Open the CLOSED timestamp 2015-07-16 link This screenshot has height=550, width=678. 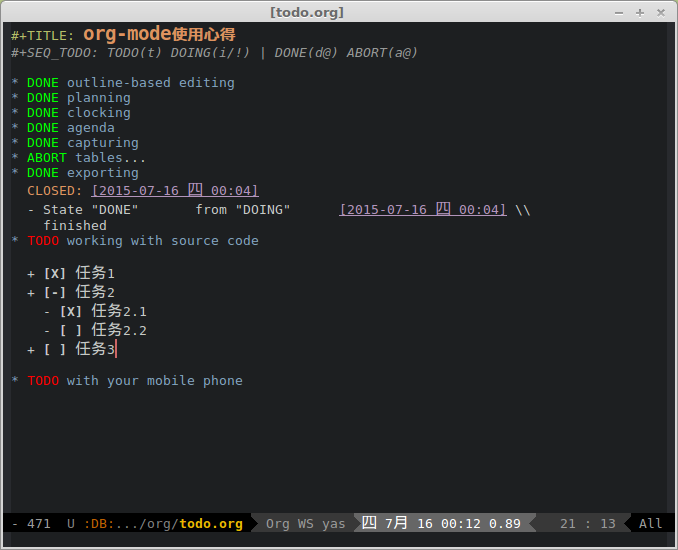pyautogui.click(x=175, y=190)
